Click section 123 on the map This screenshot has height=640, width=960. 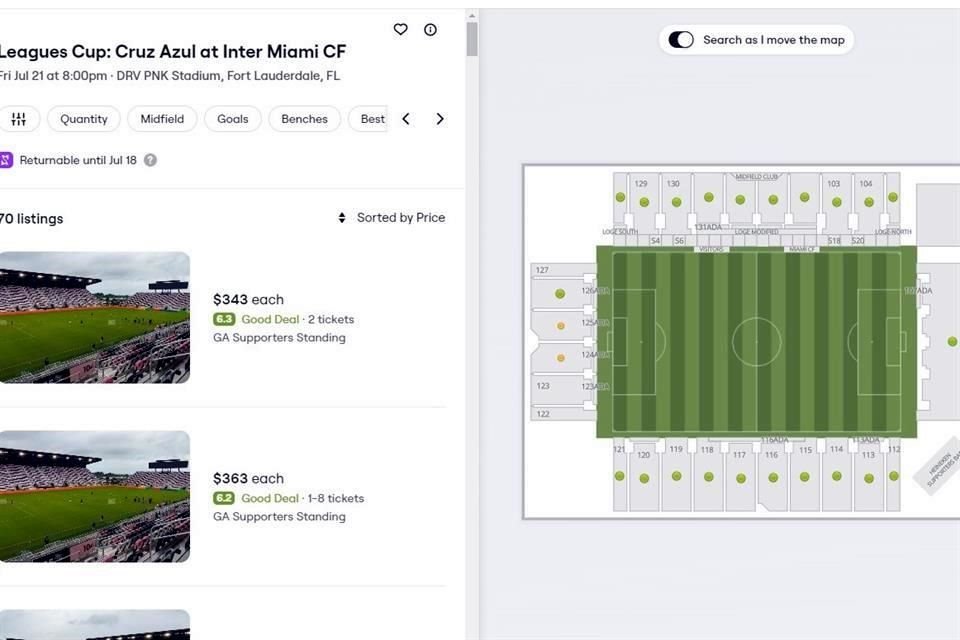[x=542, y=386]
